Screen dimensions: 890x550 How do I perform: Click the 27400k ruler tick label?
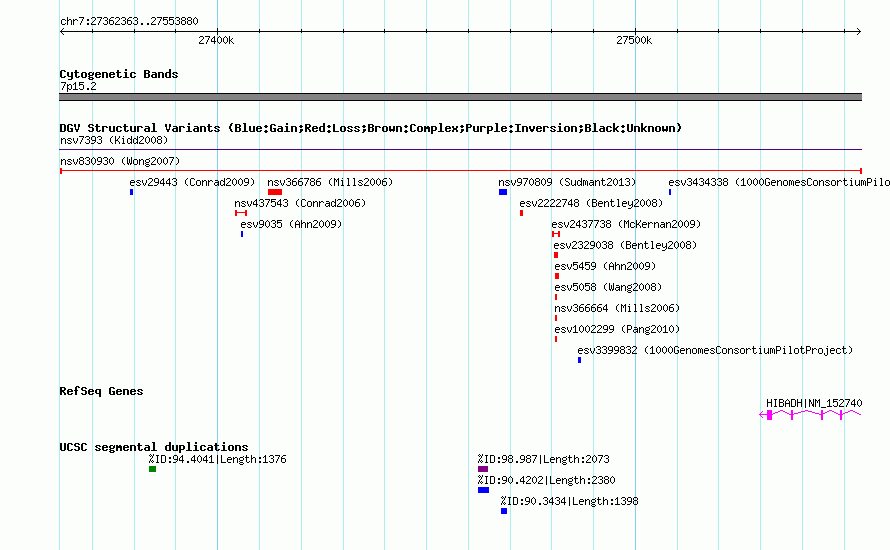click(216, 40)
